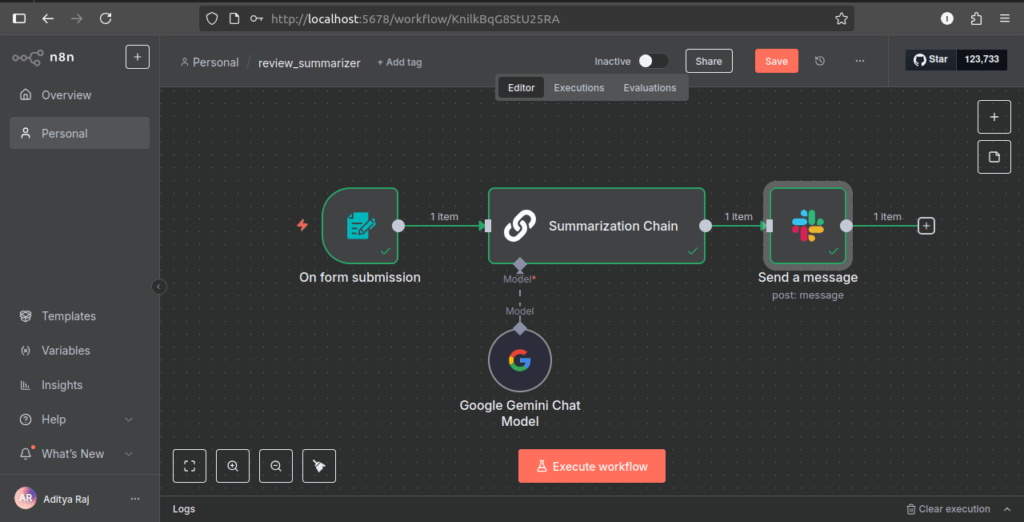Open workflow history clock icon
This screenshot has width=1024, height=522.
pyautogui.click(x=820, y=61)
